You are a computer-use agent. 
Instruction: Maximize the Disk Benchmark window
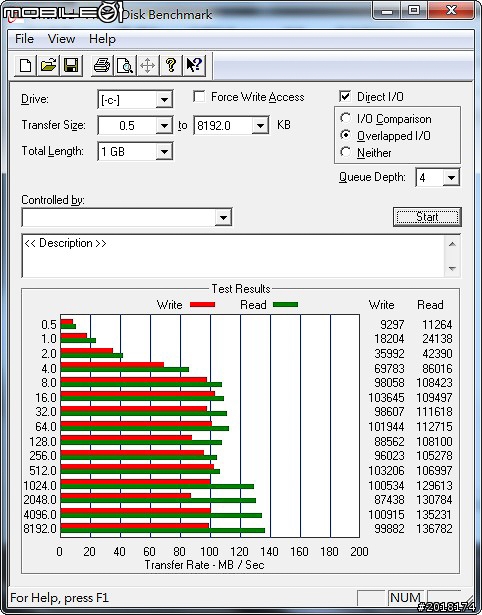pyautogui.click(x=414, y=11)
